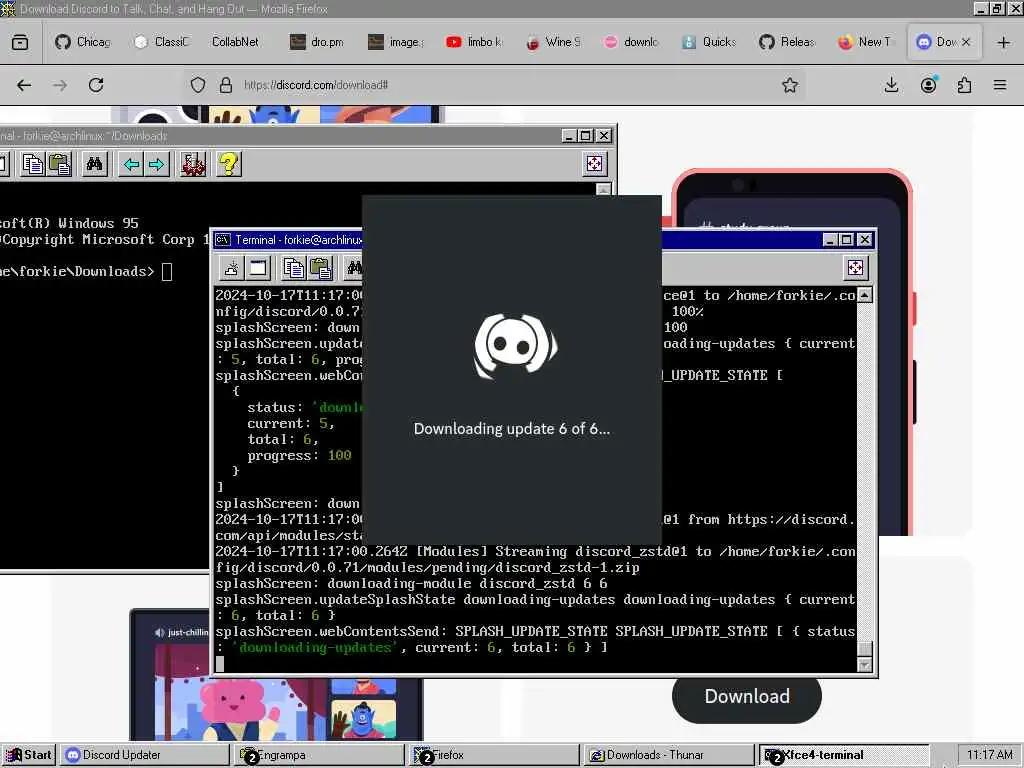Click "Windows 95" text in back terminal

98,223
